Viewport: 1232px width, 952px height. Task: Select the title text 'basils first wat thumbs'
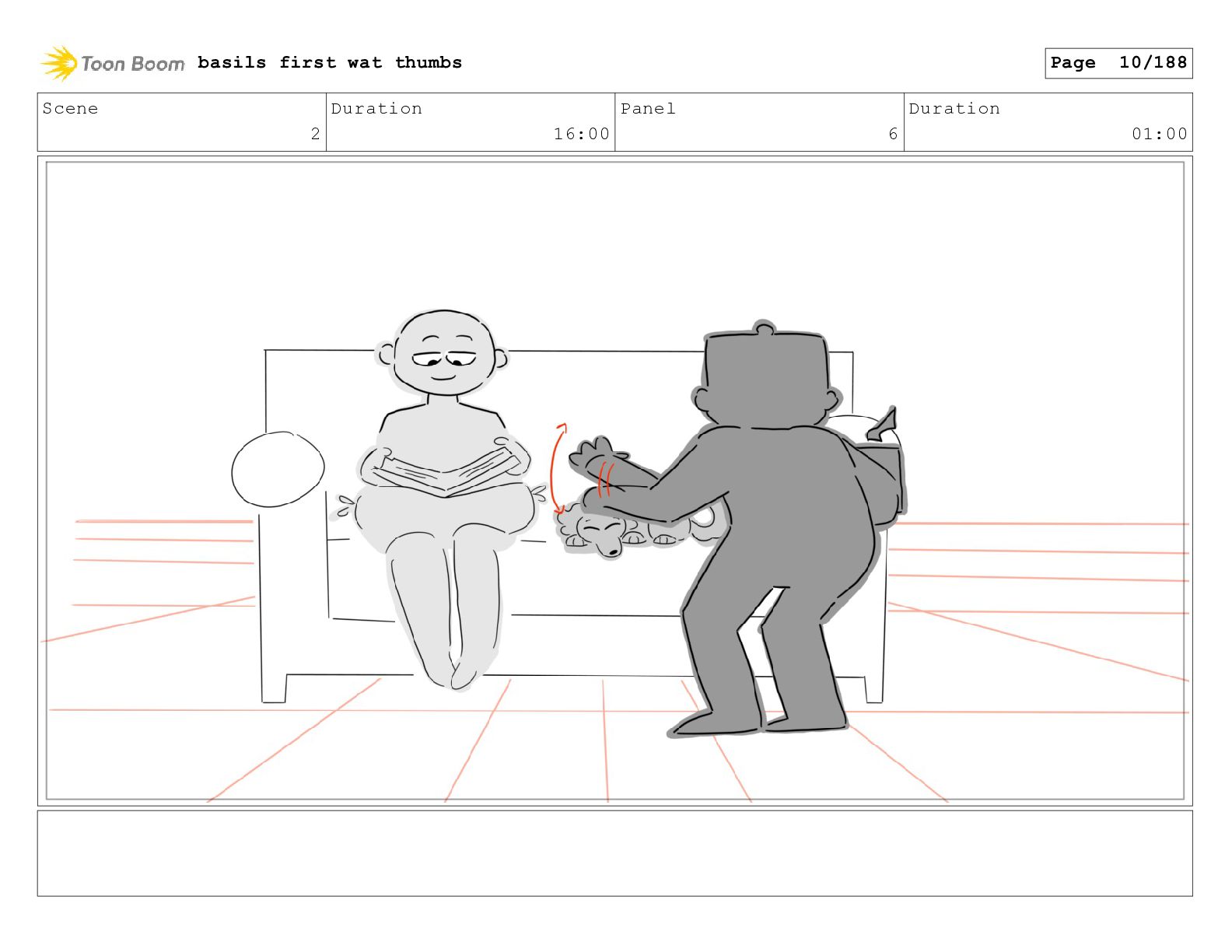(x=330, y=62)
